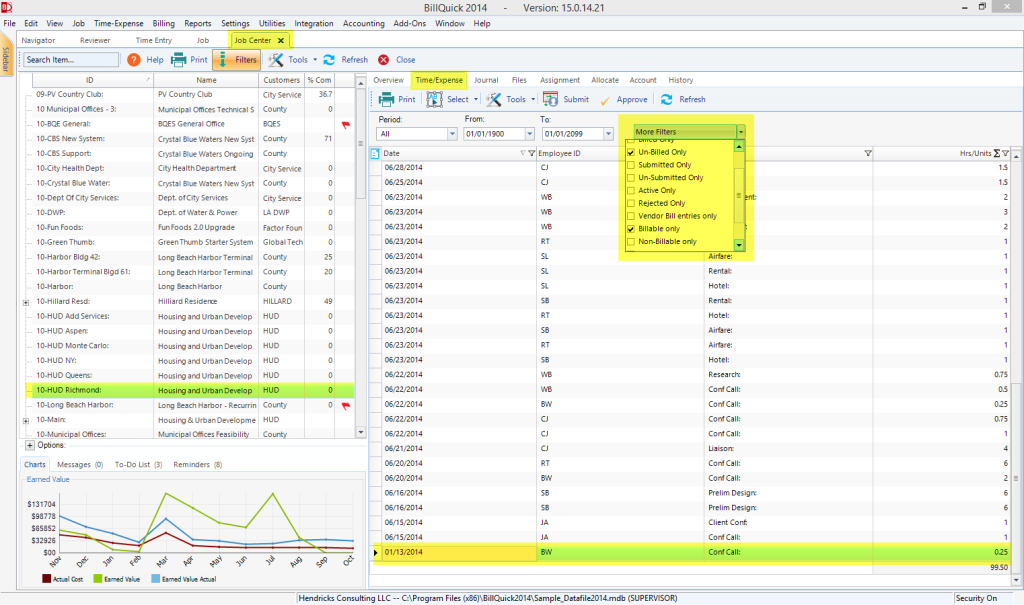Click the Submit icon
Screen dimensions: 1024x605
click(x=550, y=99)
